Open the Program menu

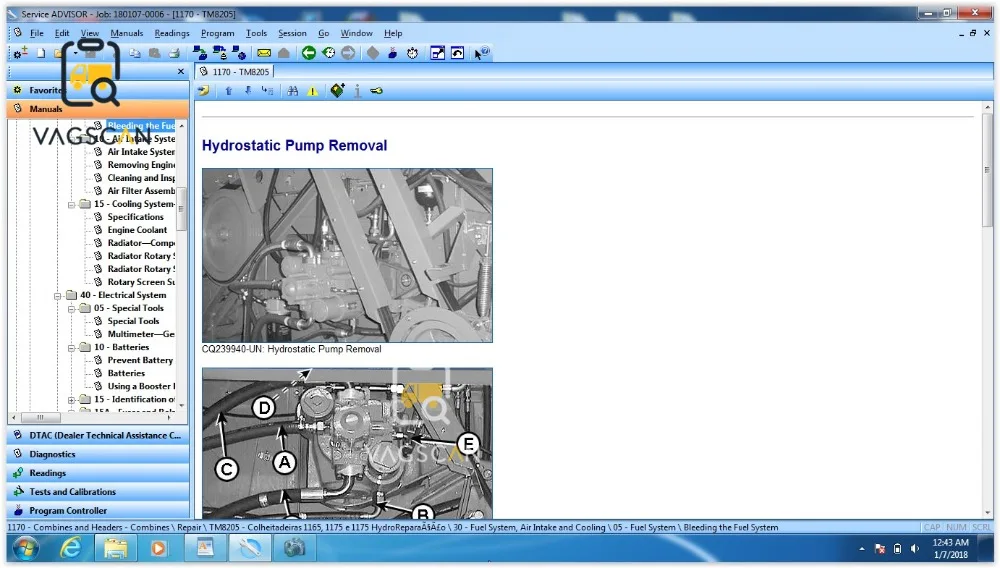(x=217, y=33)
